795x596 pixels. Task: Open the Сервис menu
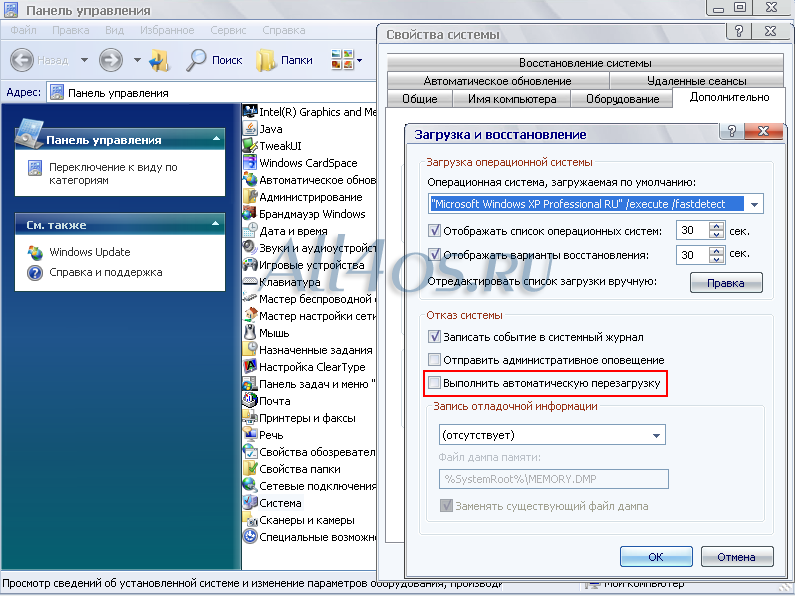pos(228,30)
